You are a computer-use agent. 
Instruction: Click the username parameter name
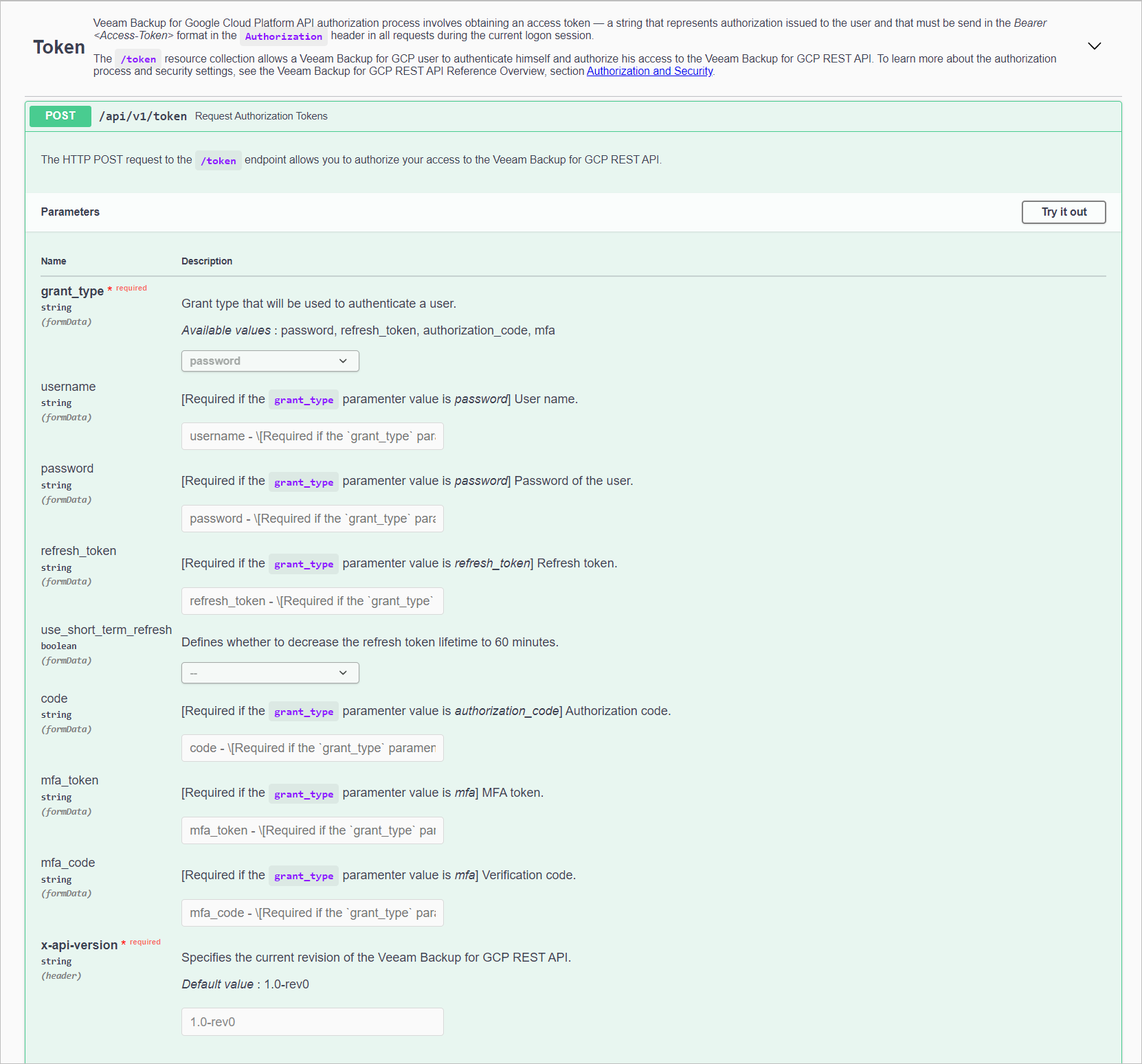(68, 387)
